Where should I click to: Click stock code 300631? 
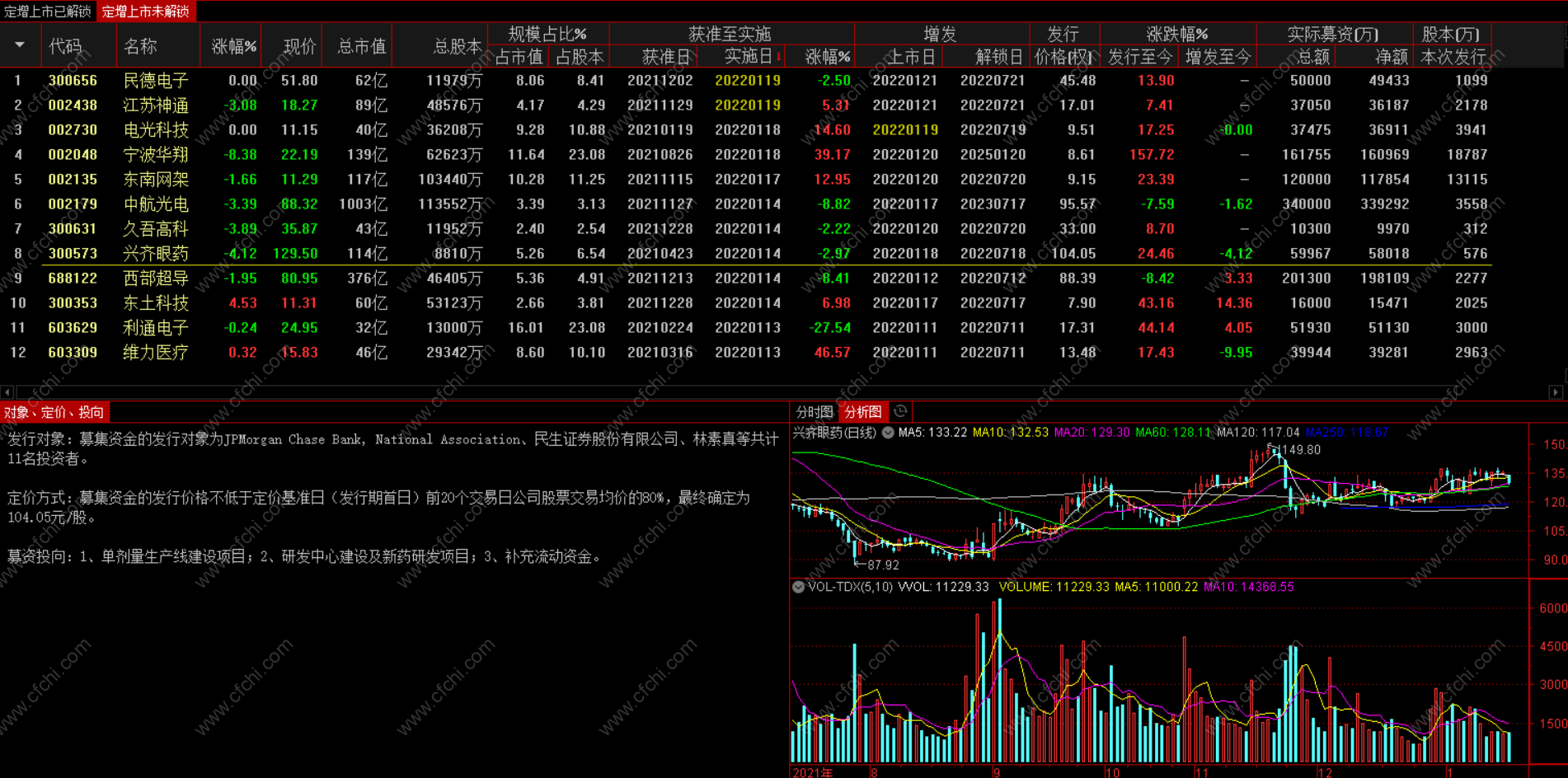pyautogui.click(x=73, y=229)
